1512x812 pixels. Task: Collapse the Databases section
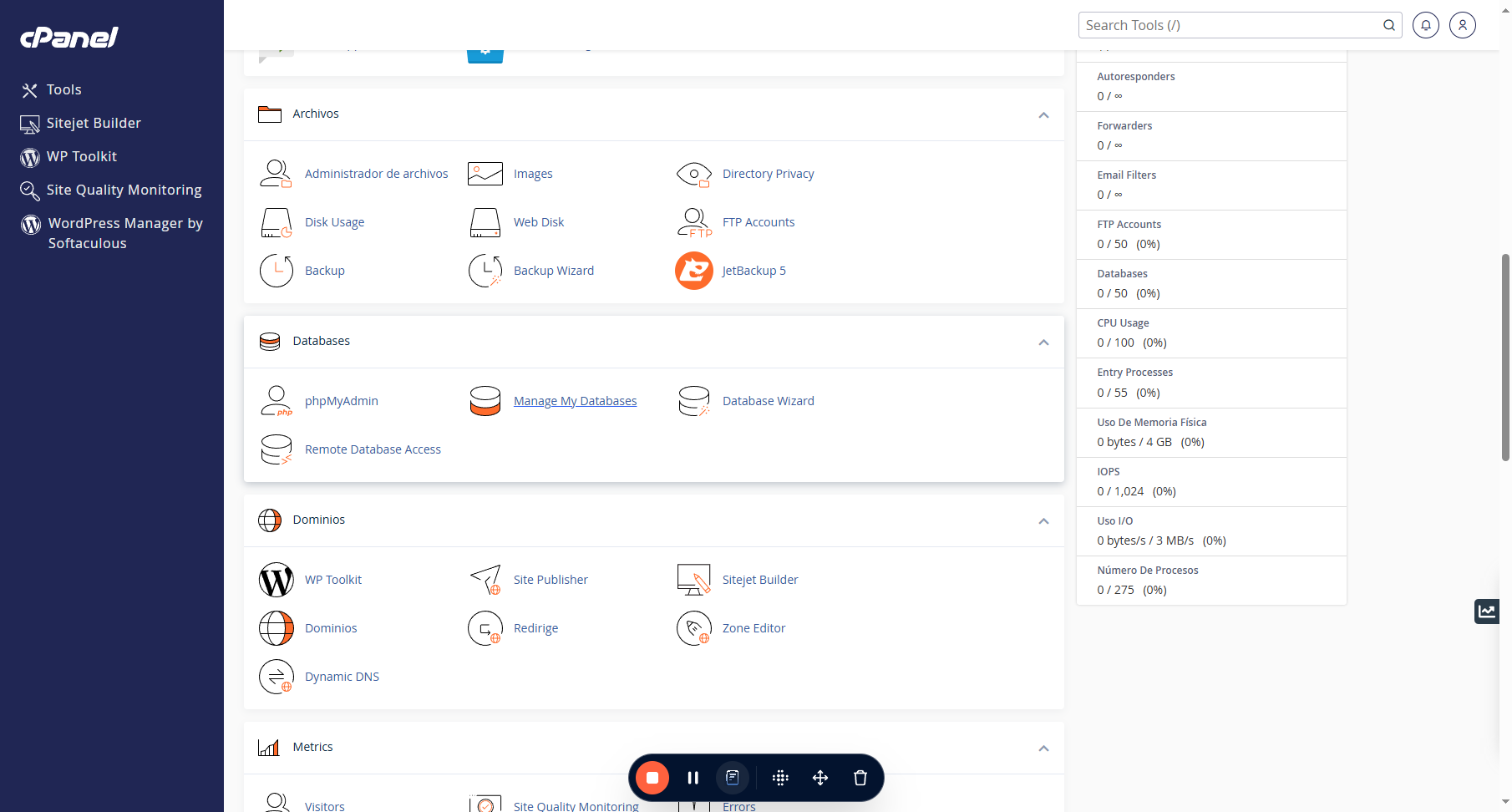point(1043,343)
